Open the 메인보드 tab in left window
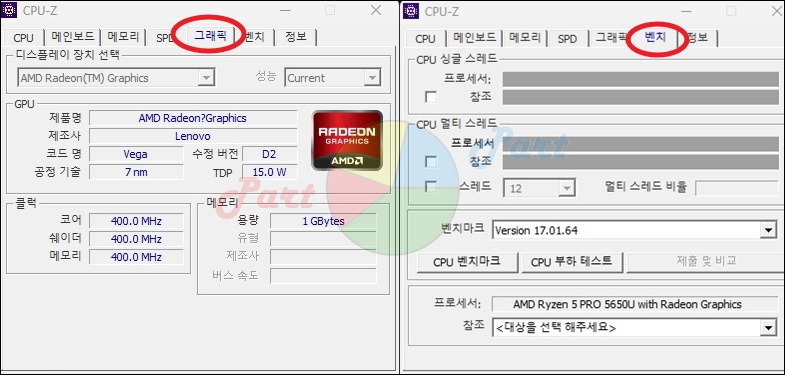785x375 pixels. coord(73,37)
